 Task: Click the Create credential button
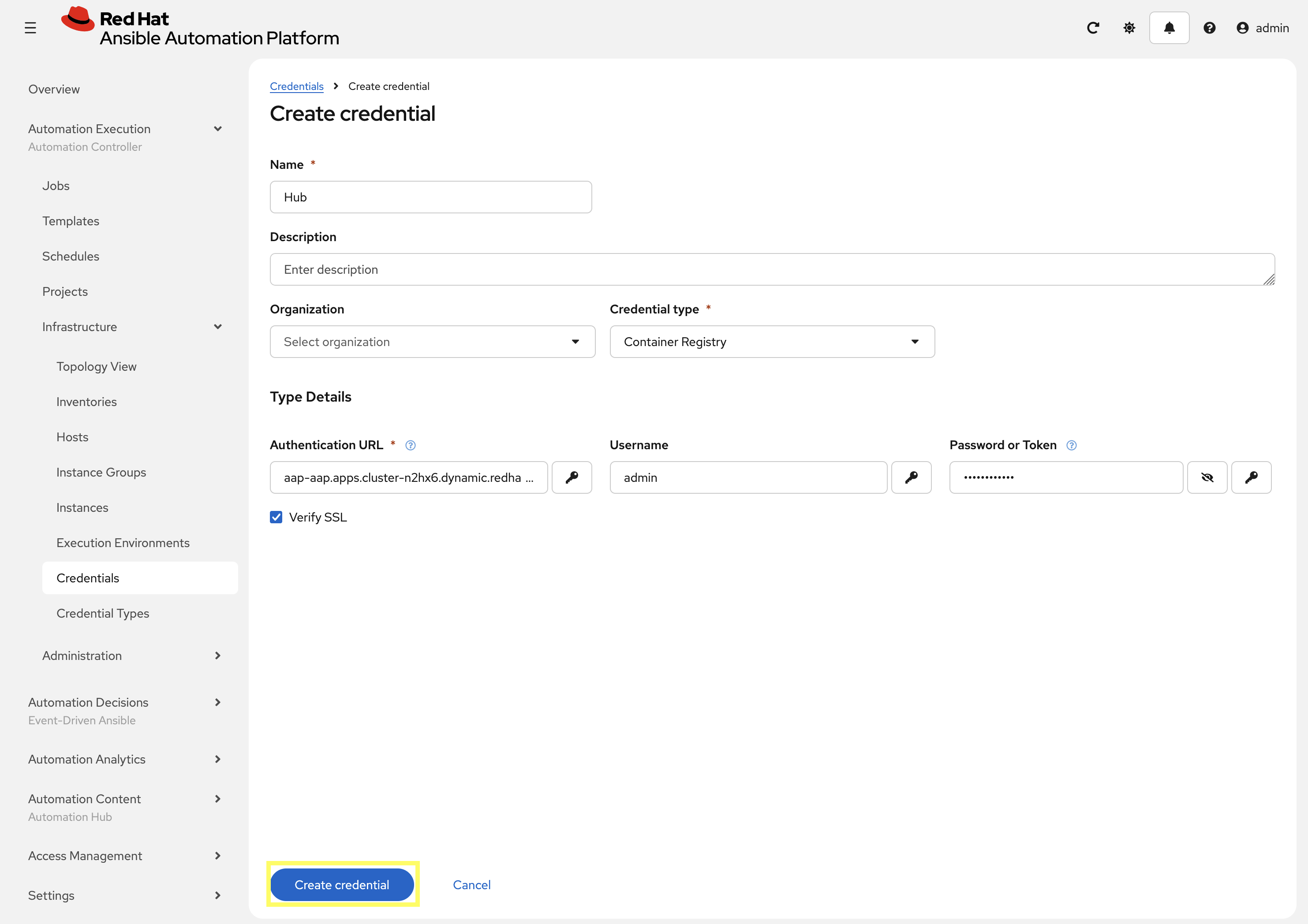click(342, 884)
